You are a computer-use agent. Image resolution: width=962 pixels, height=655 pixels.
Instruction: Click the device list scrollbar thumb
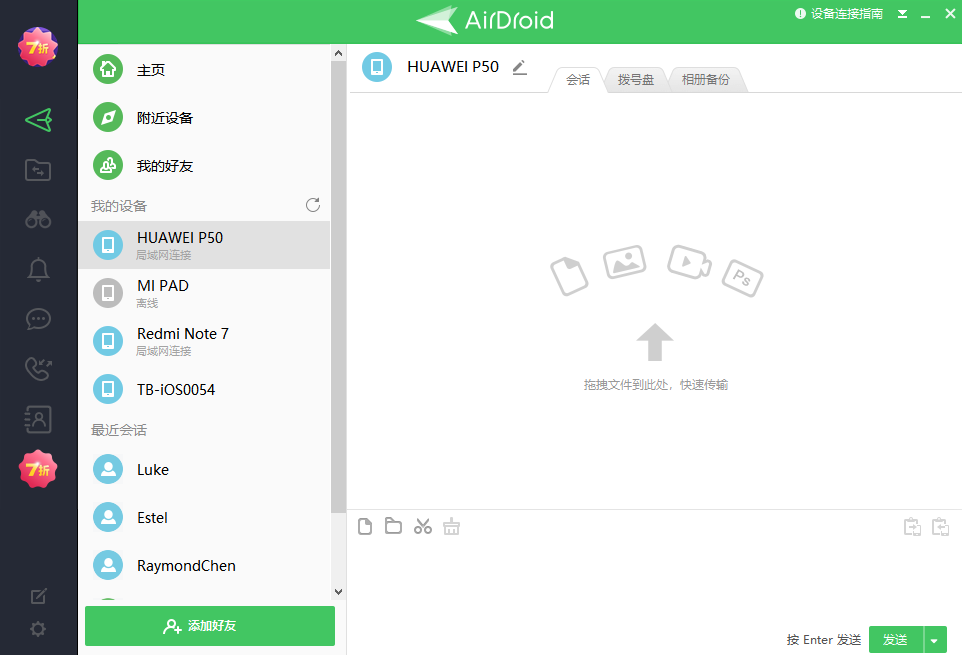pyautogui.click(x=338, y=287)
